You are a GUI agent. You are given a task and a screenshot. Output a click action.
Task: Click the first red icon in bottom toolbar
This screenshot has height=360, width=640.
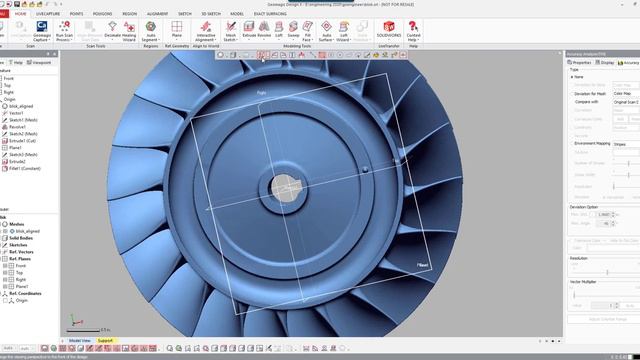(x=44, y=348)
